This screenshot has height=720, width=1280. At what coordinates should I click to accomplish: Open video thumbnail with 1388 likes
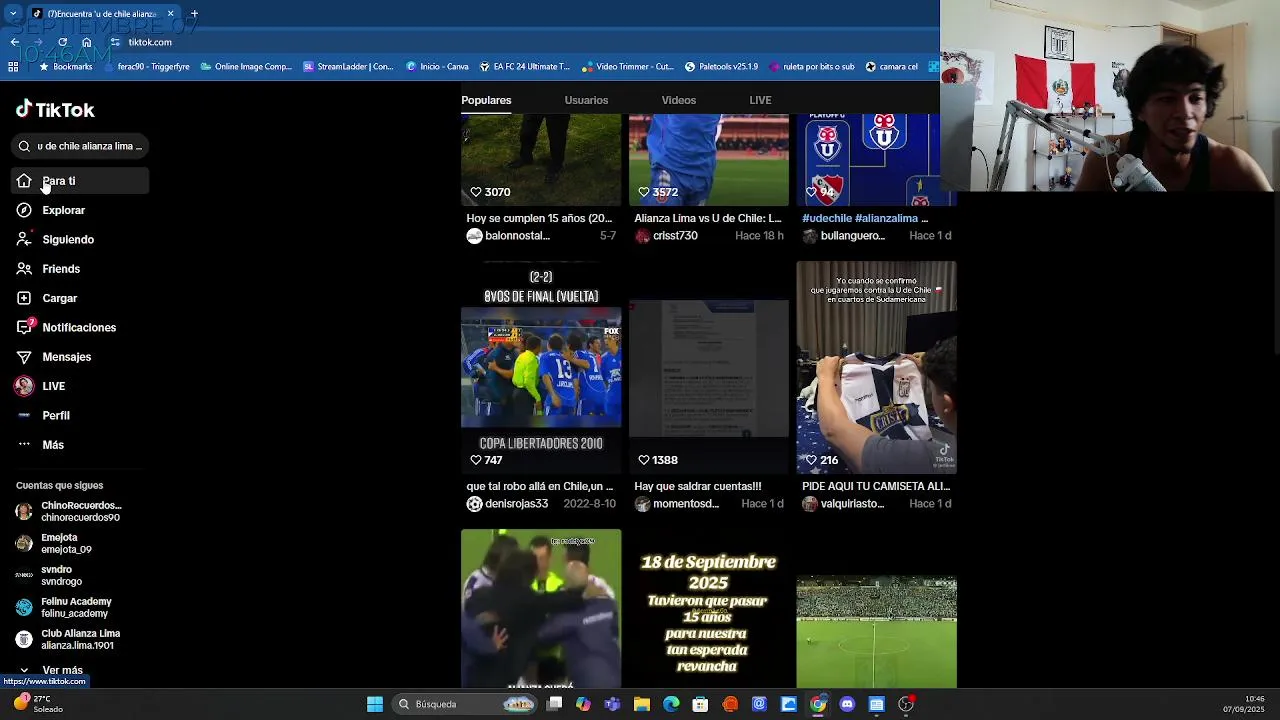[708, 368]
